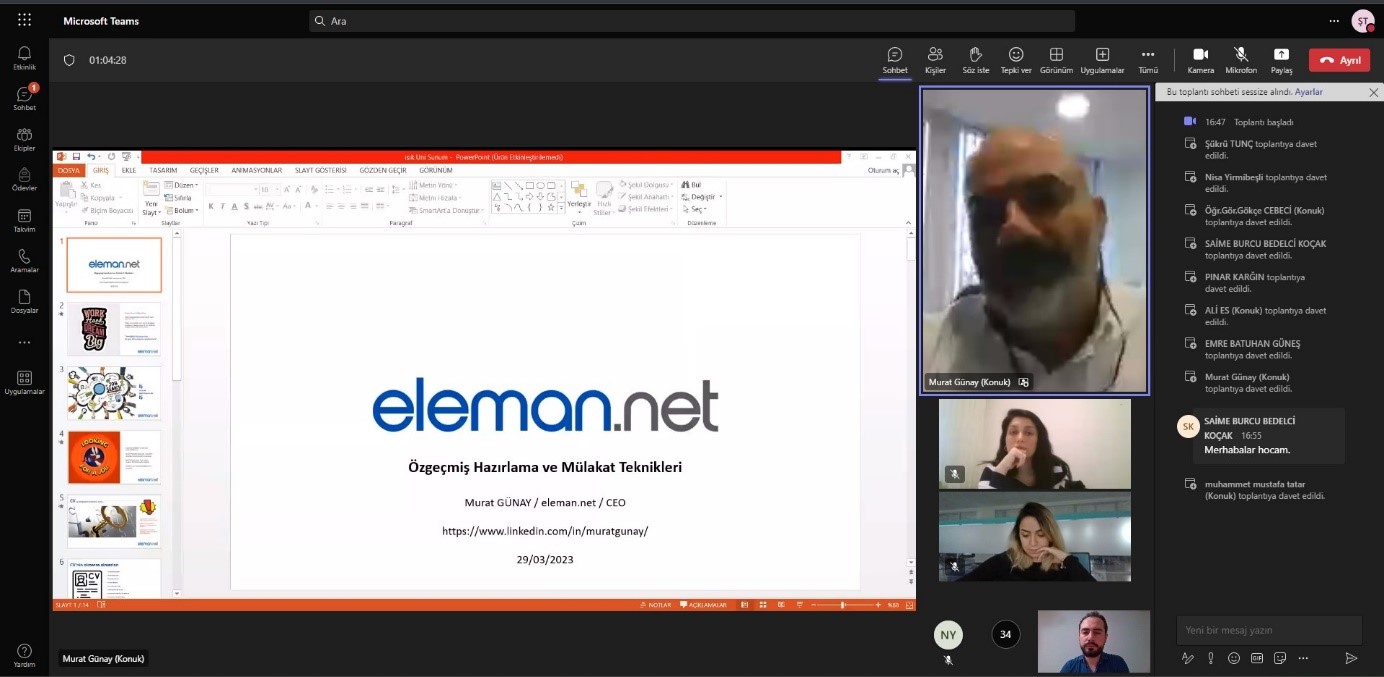Click NOTLAR in PowerPoint status bar
The width and height of the screenshot is (1384, 677).
coord(656,605)
